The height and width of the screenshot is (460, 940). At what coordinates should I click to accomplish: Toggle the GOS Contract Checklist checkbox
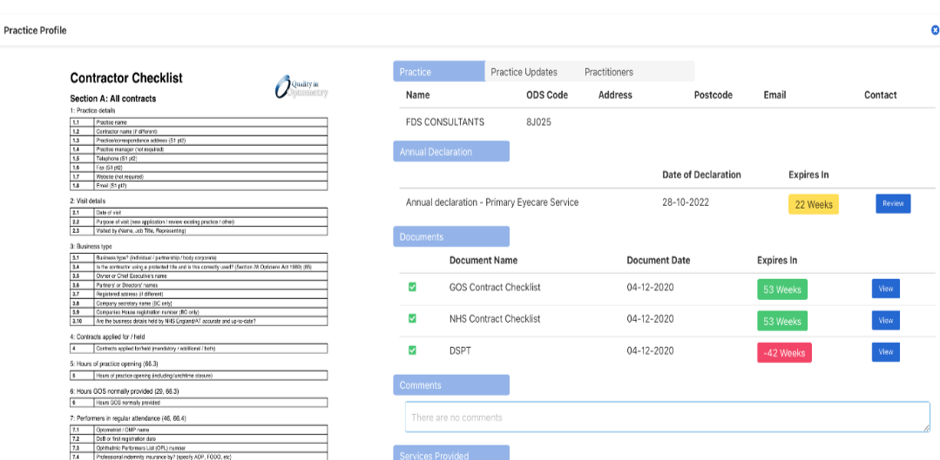(x=412, y=287)
